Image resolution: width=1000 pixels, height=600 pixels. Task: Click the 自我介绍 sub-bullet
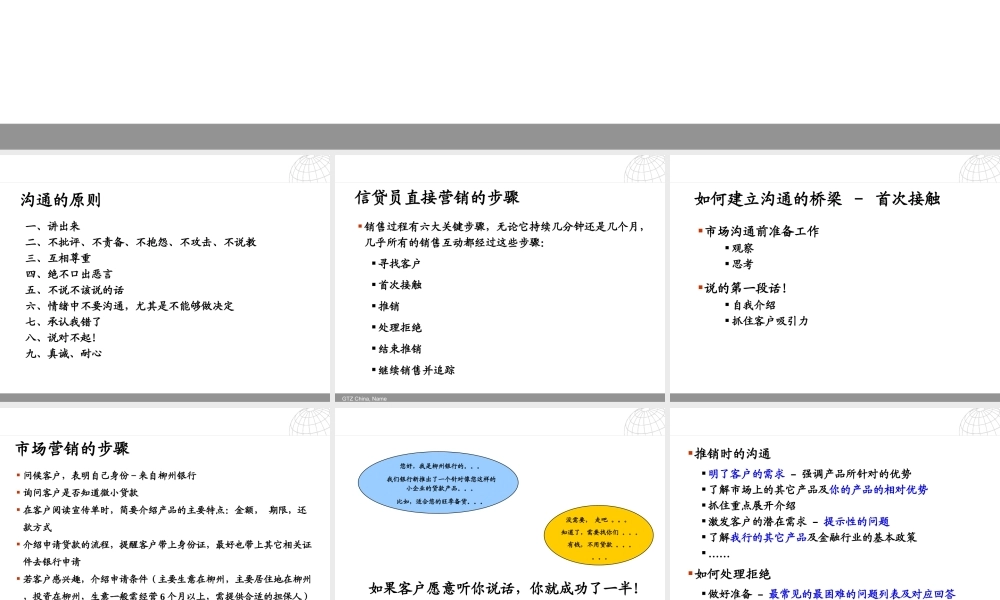(753, 305)
